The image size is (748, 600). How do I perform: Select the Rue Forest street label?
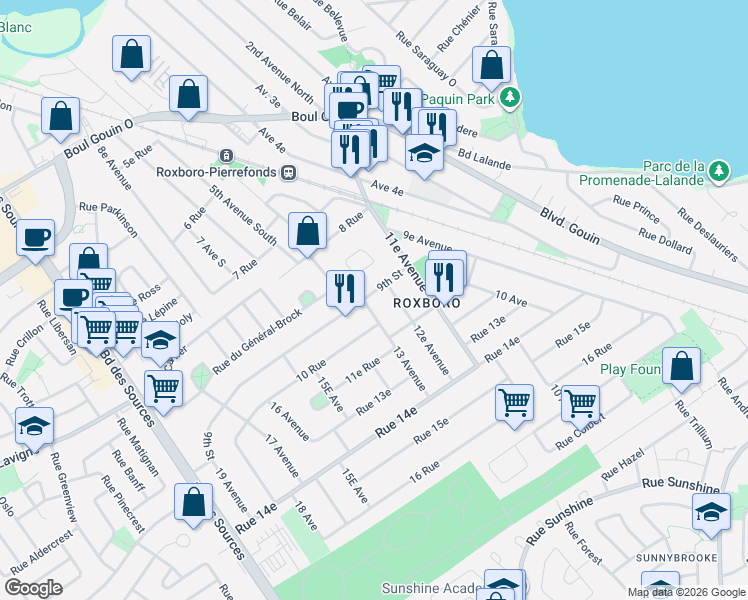coord(583,543)
